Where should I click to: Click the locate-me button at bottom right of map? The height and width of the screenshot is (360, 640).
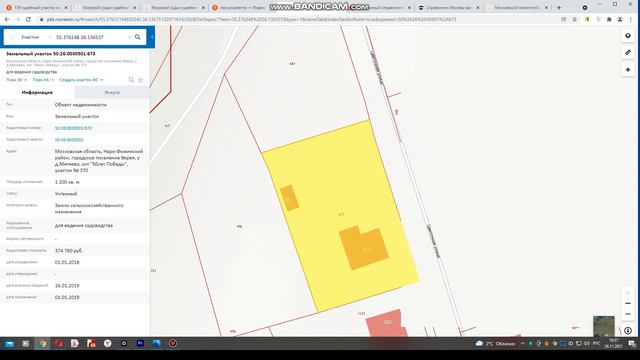[628, 331]
